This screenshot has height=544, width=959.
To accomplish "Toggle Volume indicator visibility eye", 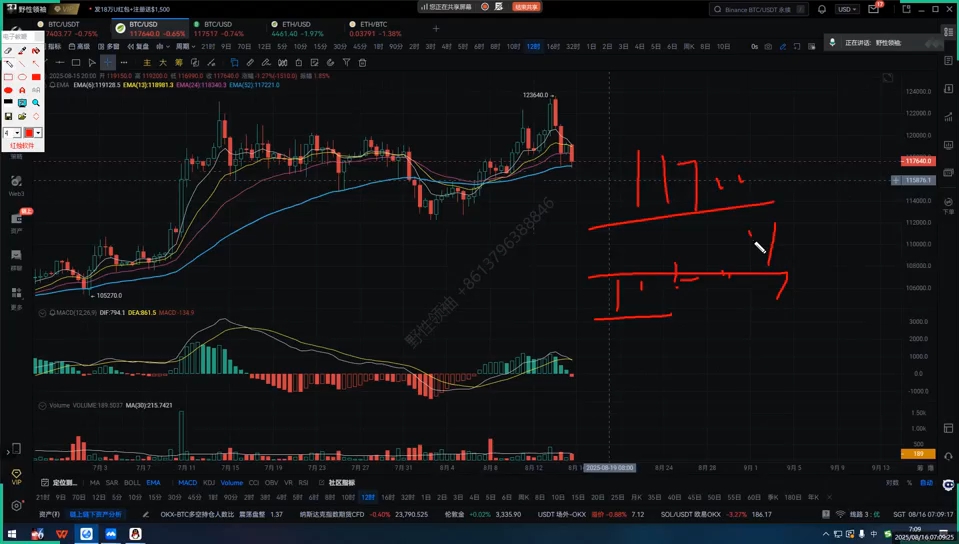I will pos(43,406).
